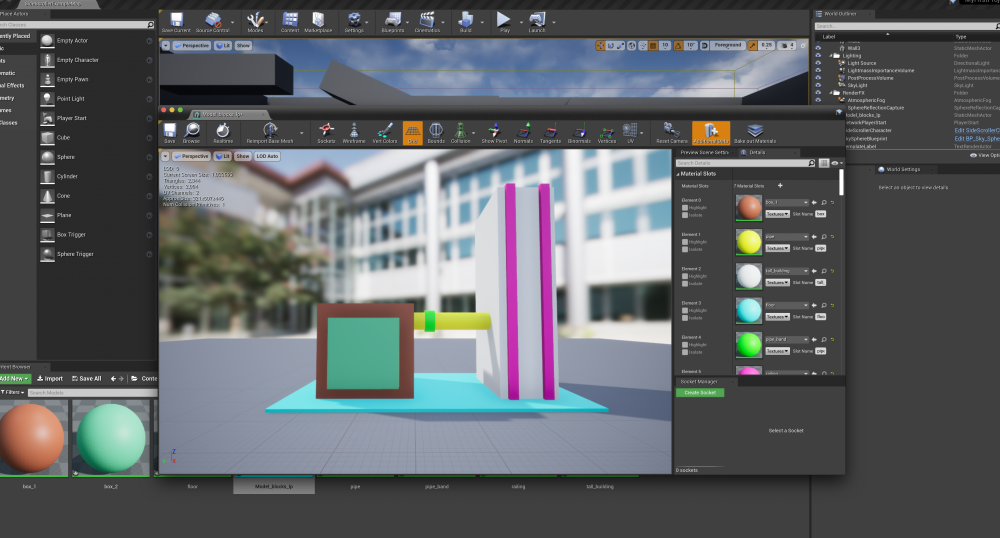Image resolution: width=1000 pixels, height=538 pixels.
Task: Click the Wireframe icon in mesh editor toolbar
Action: (x=354, y=132)
